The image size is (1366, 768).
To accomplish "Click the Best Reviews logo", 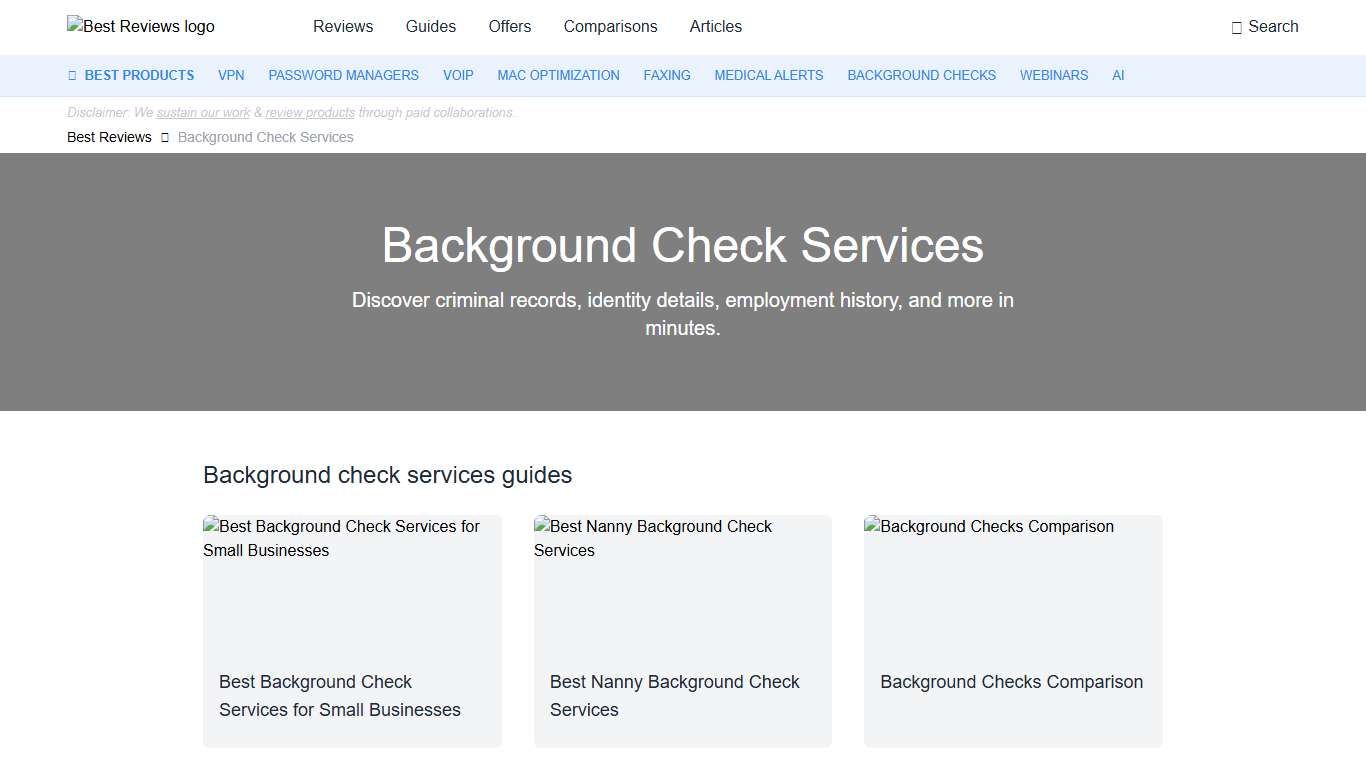I will pyautogui.click(x=140, y=26).
